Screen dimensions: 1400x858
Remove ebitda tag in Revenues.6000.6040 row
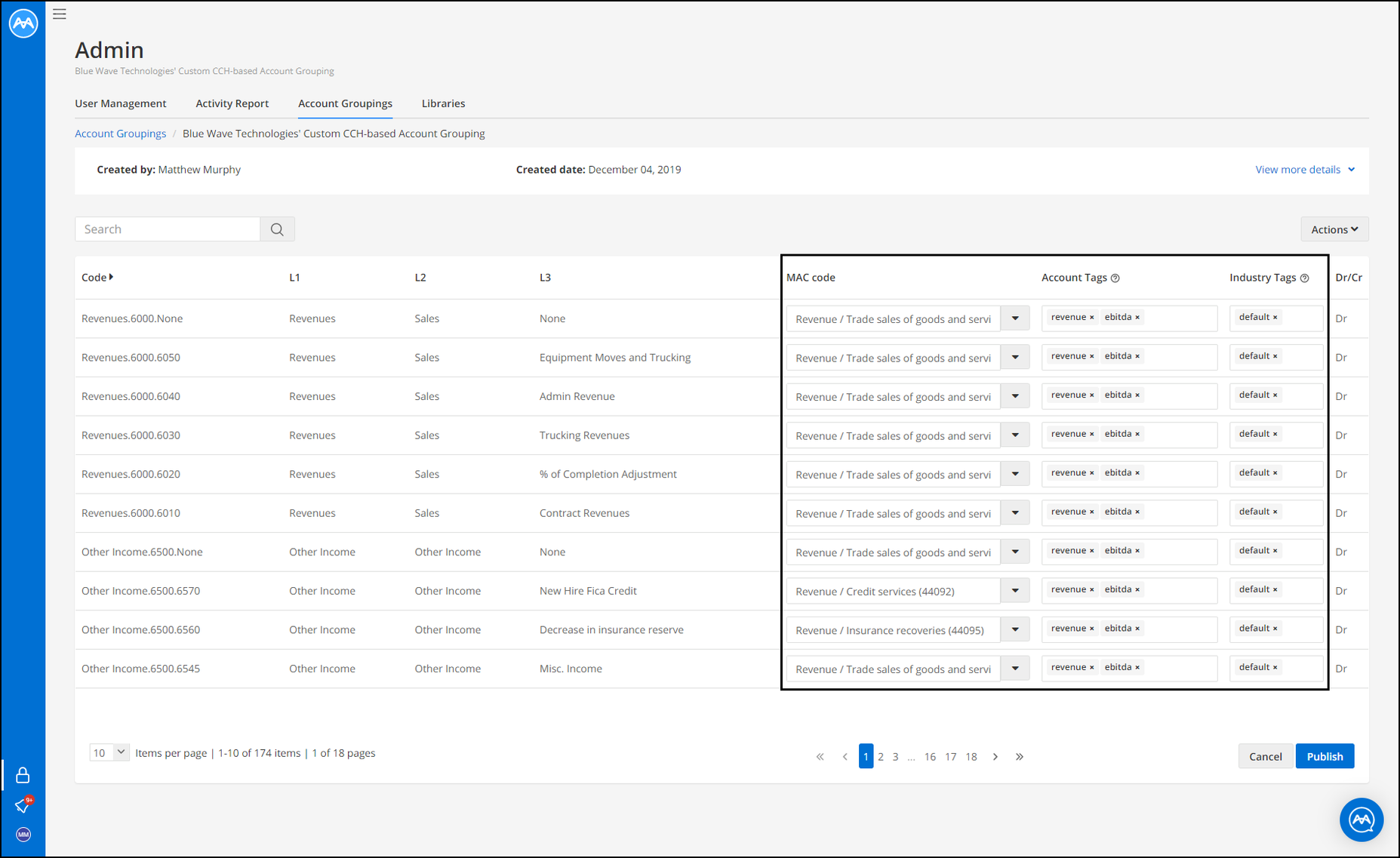click(1137, 395)
